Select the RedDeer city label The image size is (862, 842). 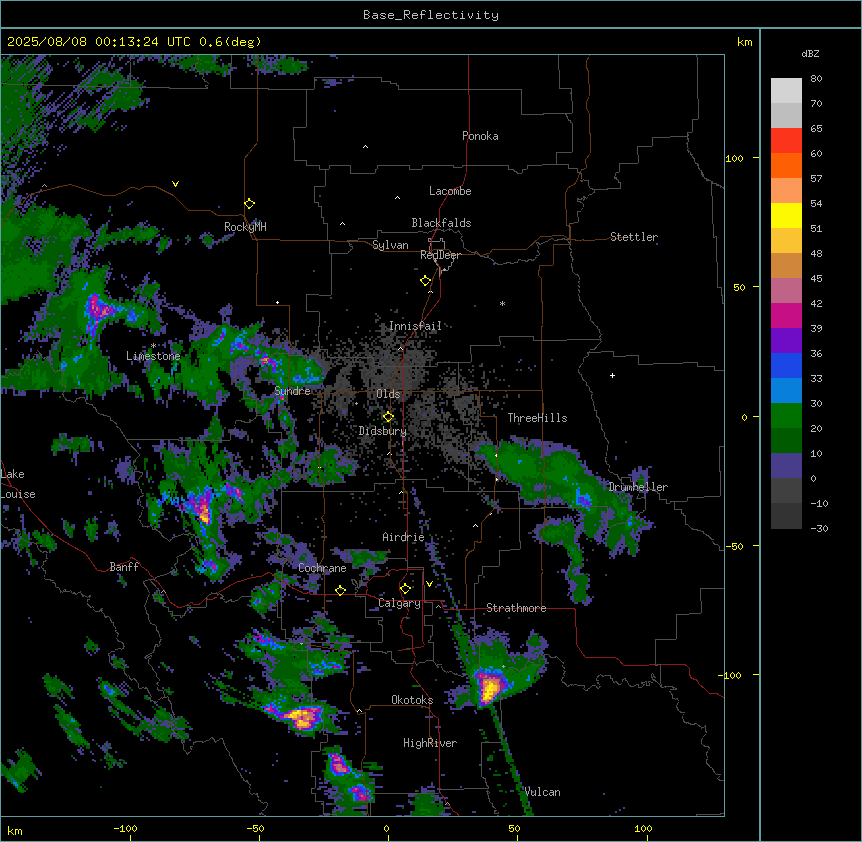tap(440, 255)
